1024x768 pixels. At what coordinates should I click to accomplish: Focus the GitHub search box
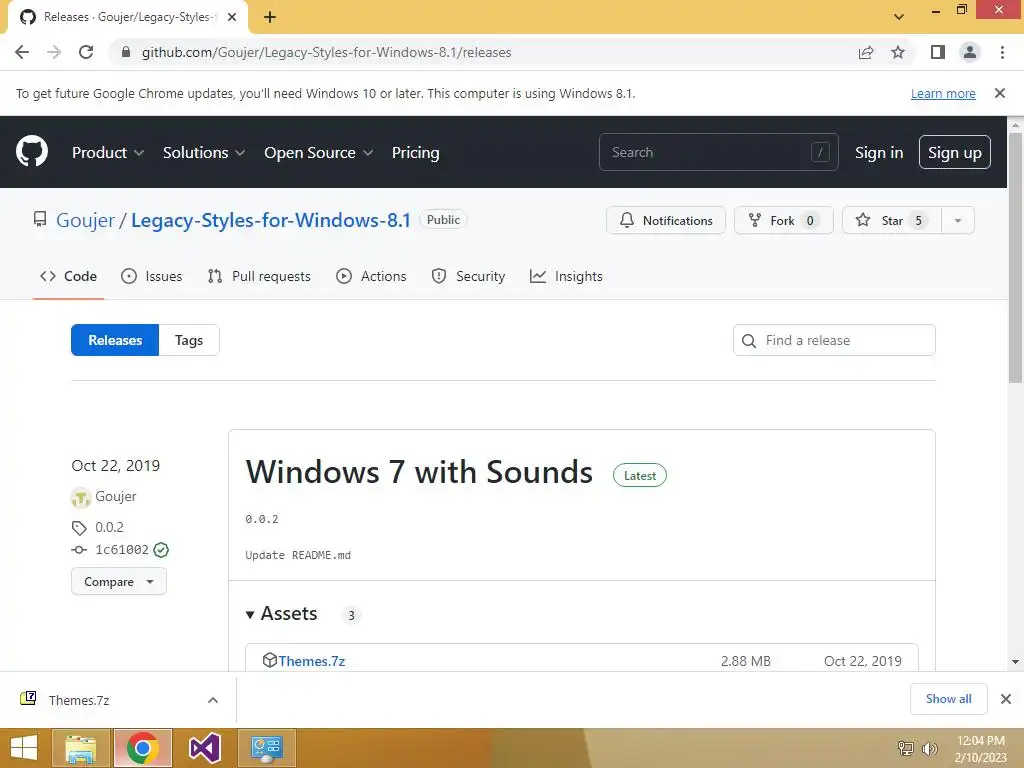point(718,152)
